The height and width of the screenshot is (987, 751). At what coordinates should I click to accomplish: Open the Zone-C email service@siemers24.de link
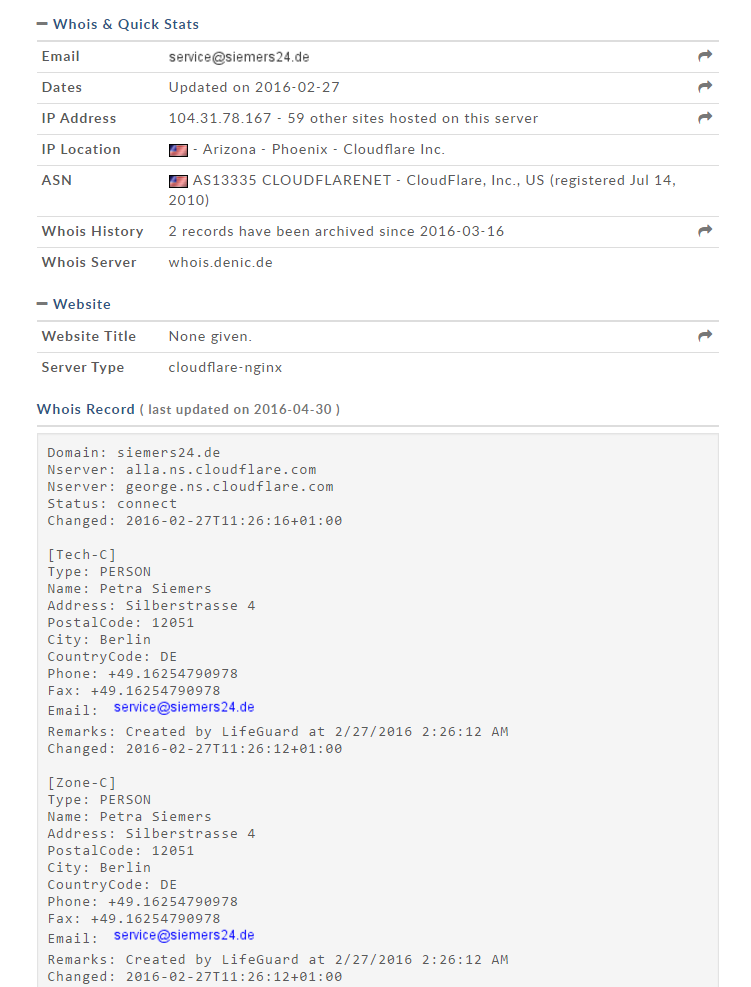coord(184,935)
